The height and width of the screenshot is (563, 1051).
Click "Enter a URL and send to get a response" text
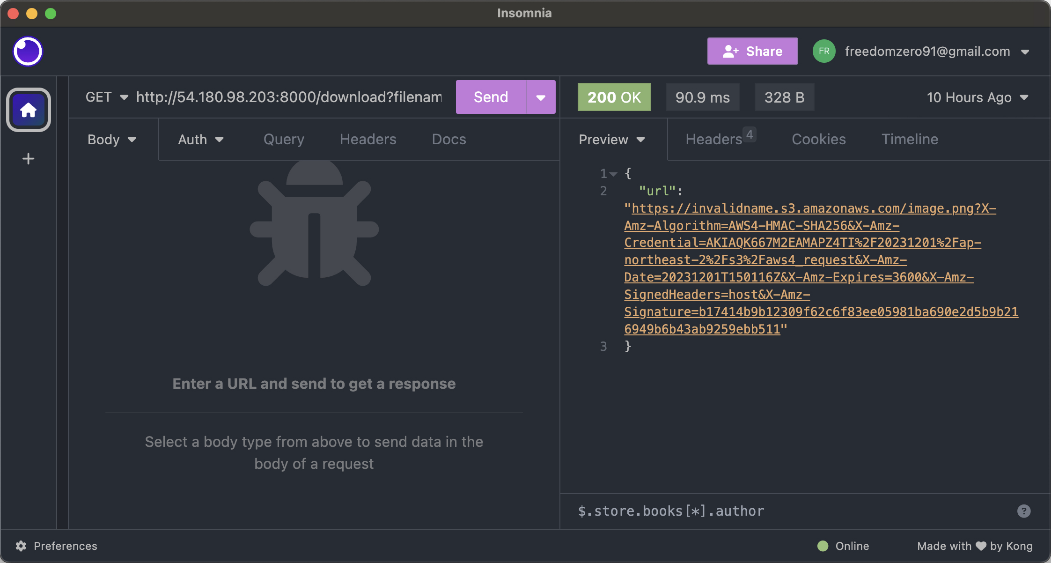[314, 384]
